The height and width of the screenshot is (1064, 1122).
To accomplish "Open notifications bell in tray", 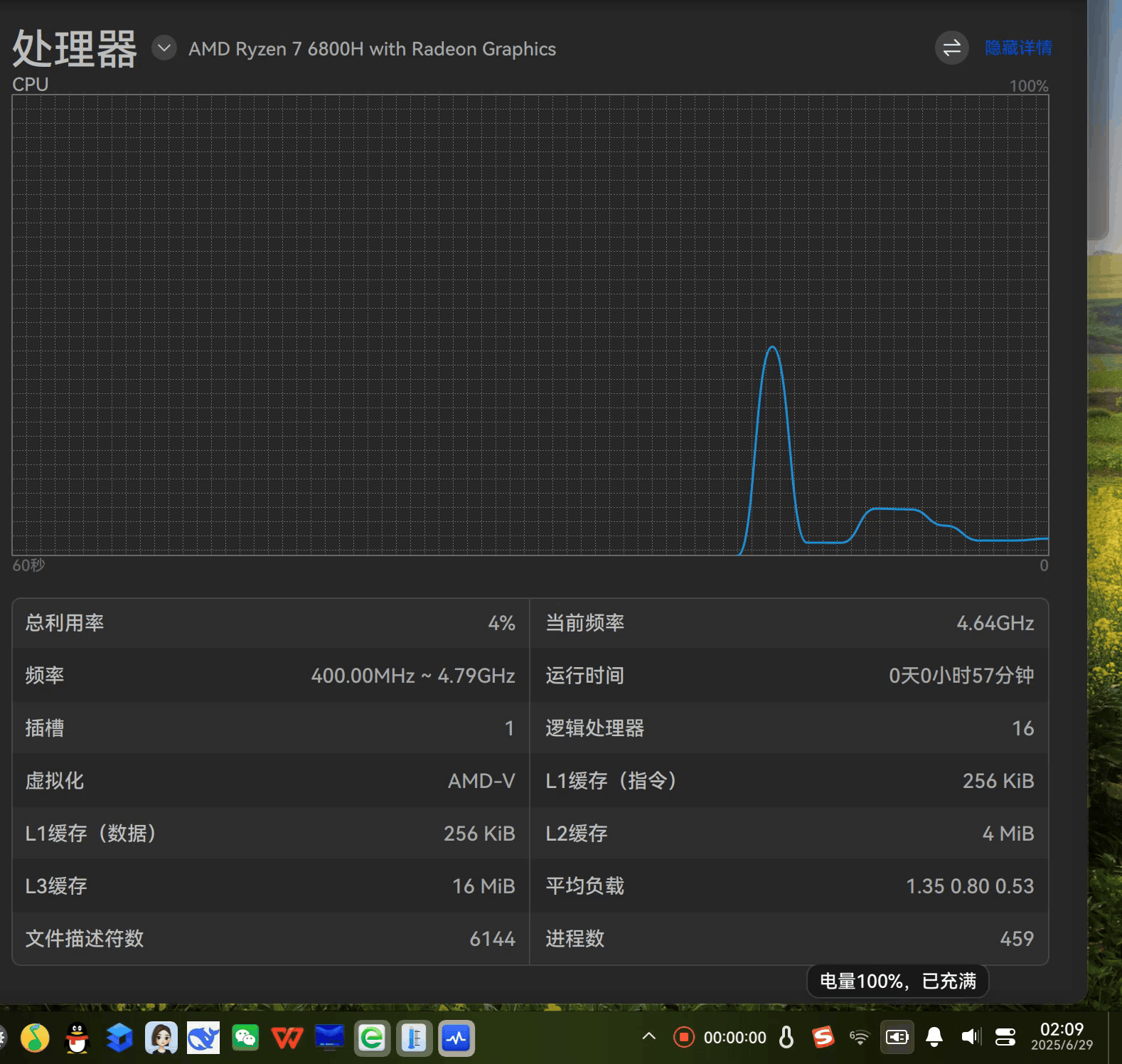I will pyautogui.click(x=934, y=1037).
